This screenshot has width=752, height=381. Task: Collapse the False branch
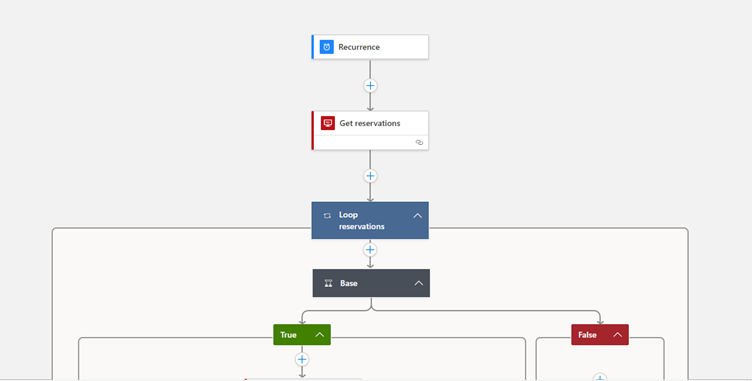tap(618, 335)
